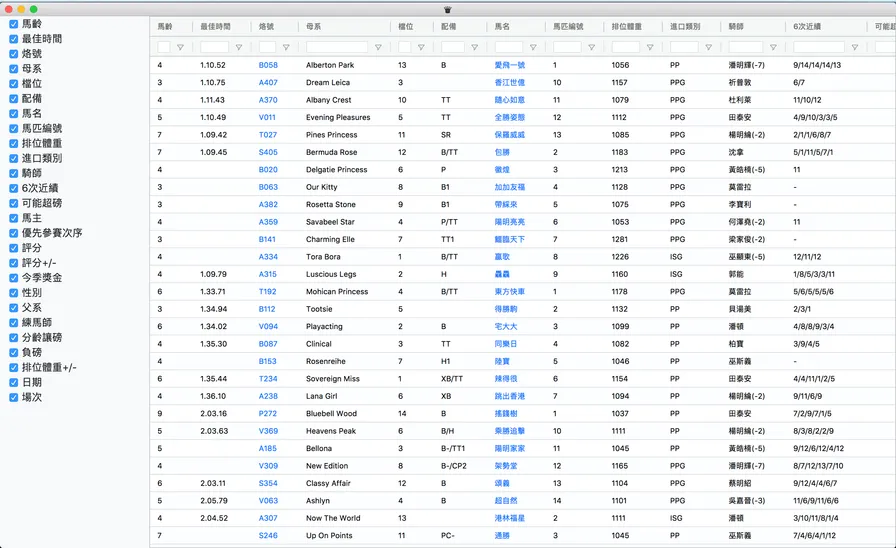896x548 pixels.
Task: Open brand number link B058
Action: [268, 65]
